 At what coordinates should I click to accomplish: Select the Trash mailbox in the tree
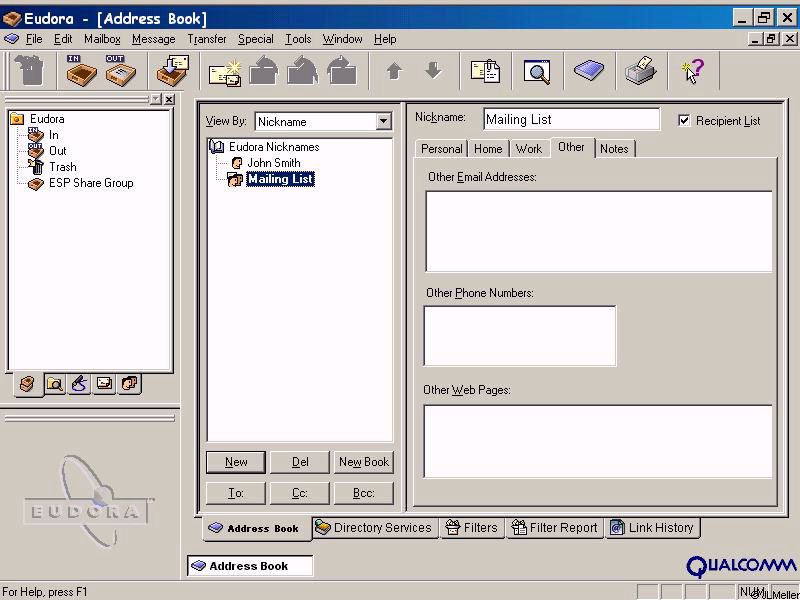coord(63,167)
